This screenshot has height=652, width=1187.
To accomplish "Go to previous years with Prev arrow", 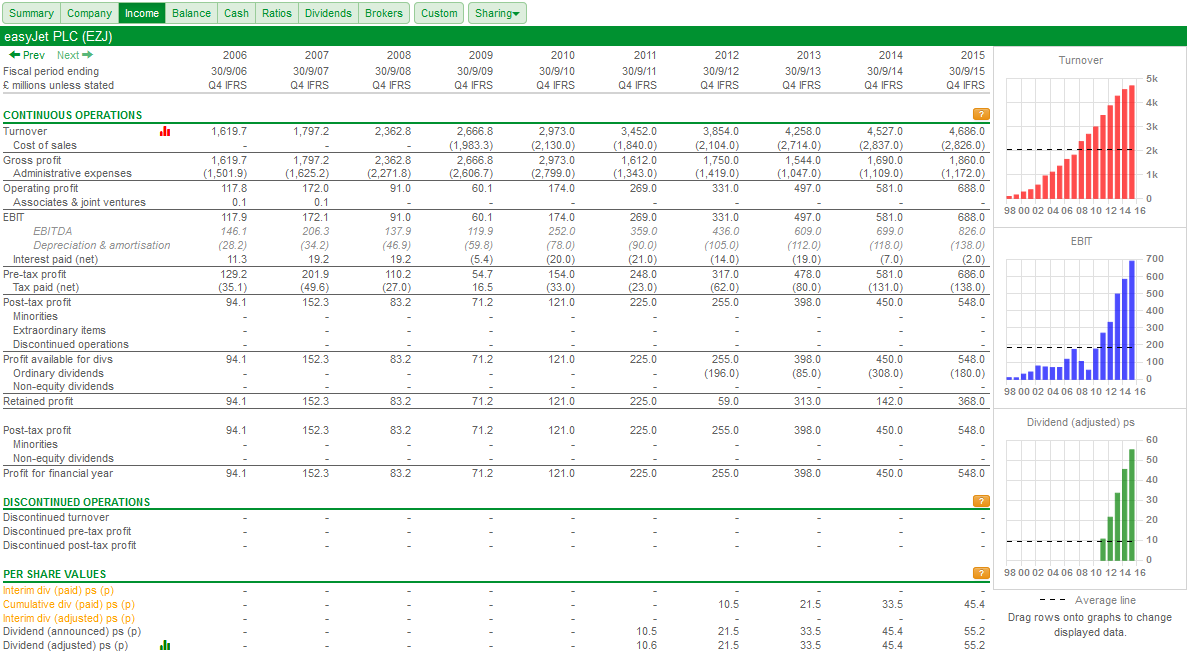I will [26, 55].
